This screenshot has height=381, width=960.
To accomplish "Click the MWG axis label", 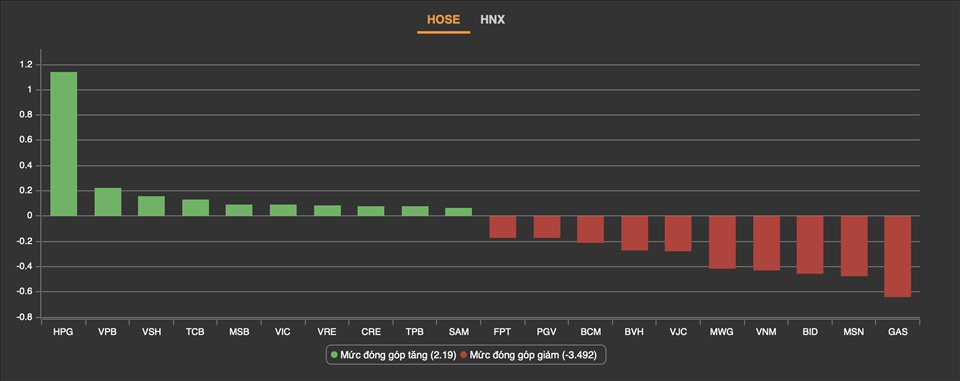I will tap(722, 332).
